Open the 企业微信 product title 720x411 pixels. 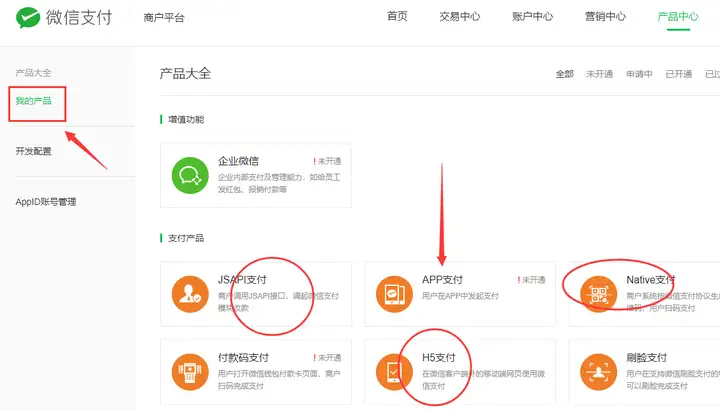[238, 161]
